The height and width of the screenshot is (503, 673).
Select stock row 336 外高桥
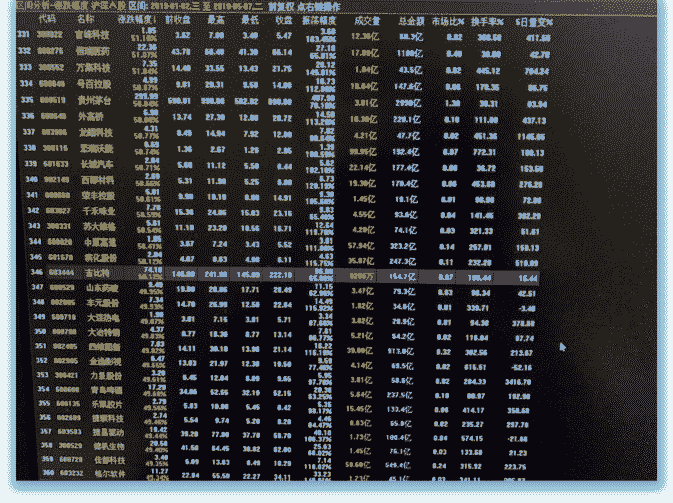285,117
